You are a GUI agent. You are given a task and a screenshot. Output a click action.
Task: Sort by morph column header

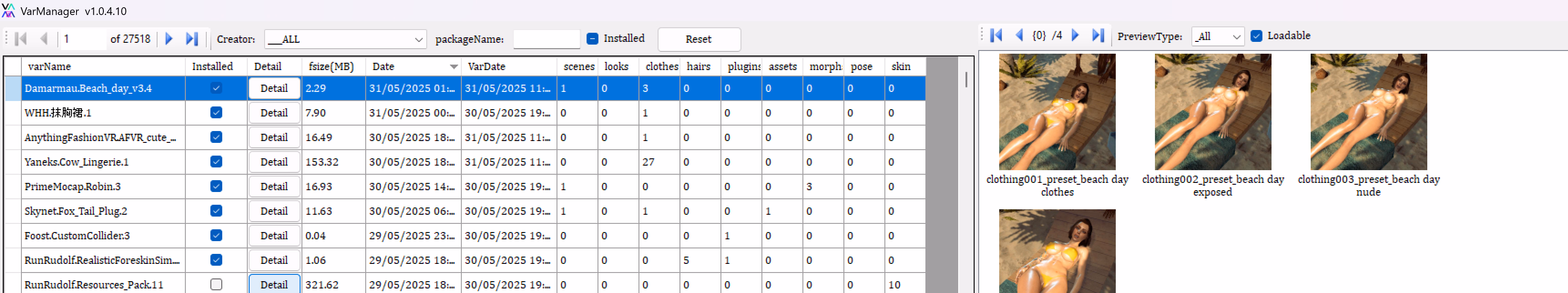(823, 66)
